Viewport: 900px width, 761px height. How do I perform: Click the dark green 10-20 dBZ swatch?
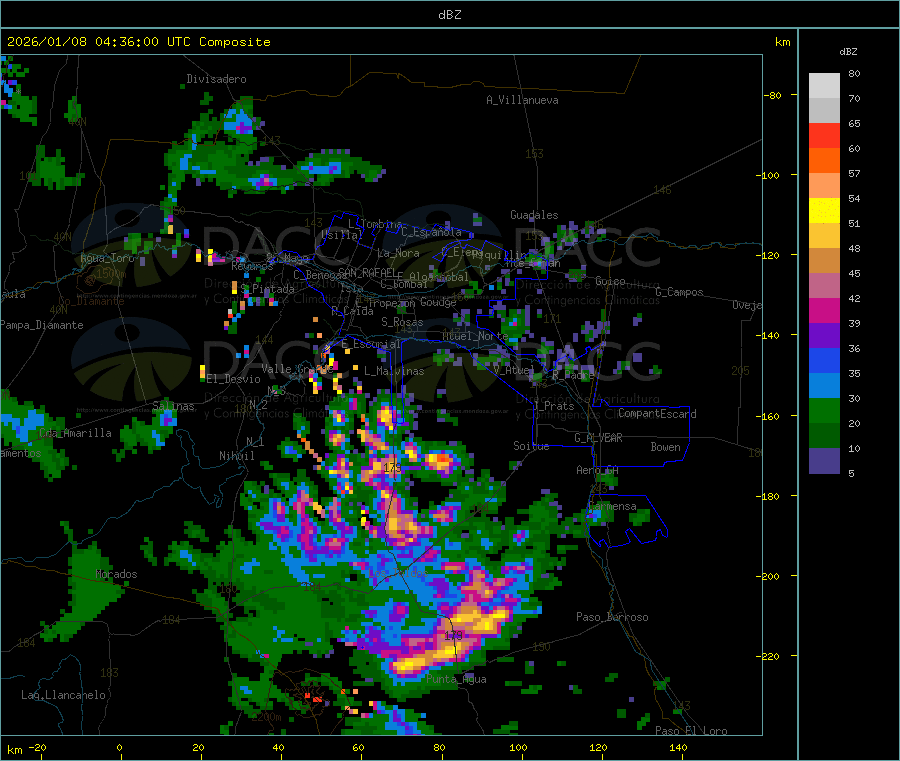824,436
